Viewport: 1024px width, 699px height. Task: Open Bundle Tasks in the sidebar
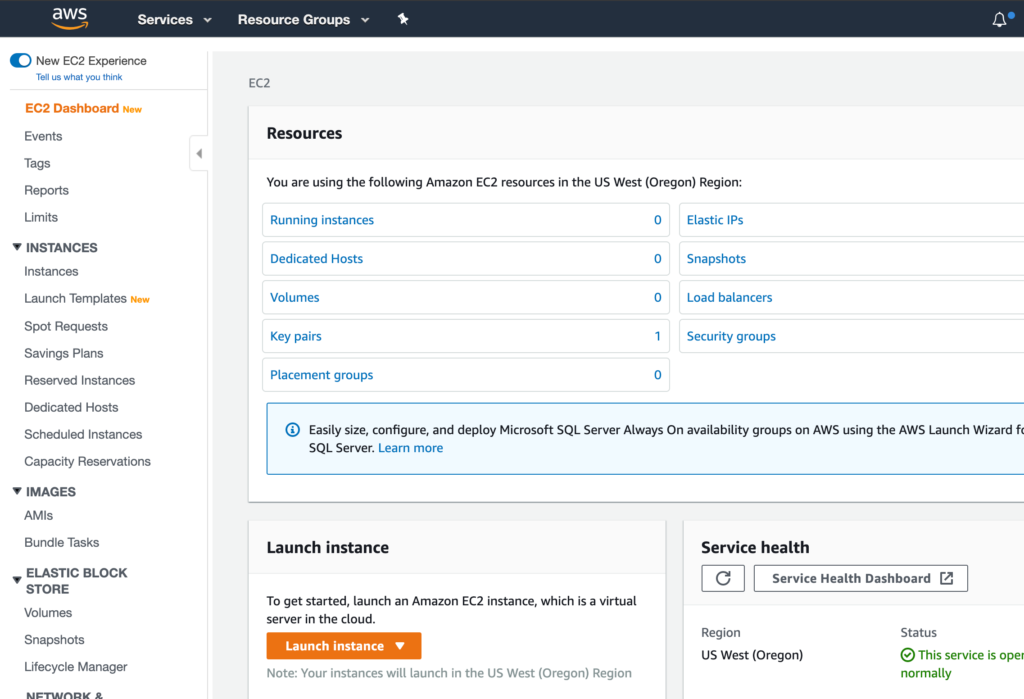62,542
